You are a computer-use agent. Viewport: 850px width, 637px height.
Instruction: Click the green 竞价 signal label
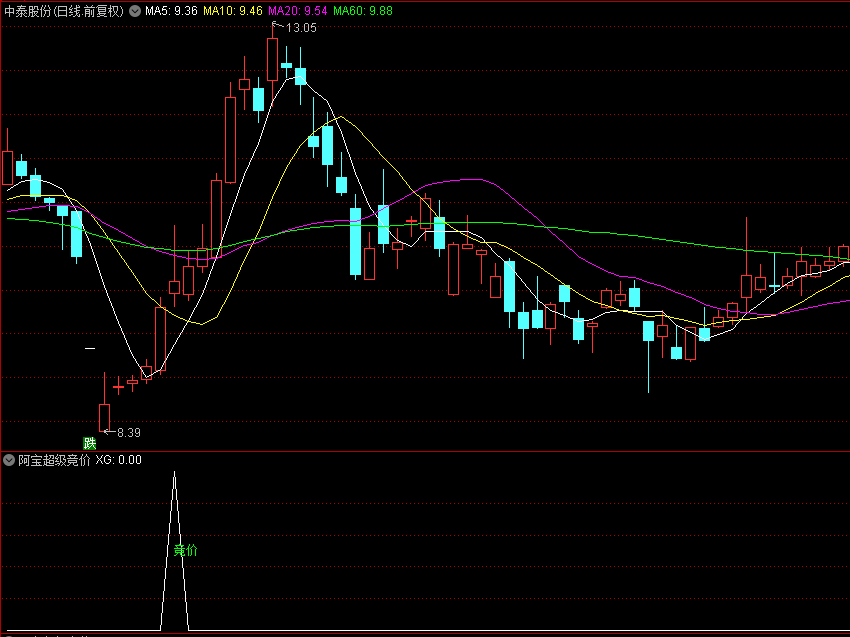[x=185, y=551]
